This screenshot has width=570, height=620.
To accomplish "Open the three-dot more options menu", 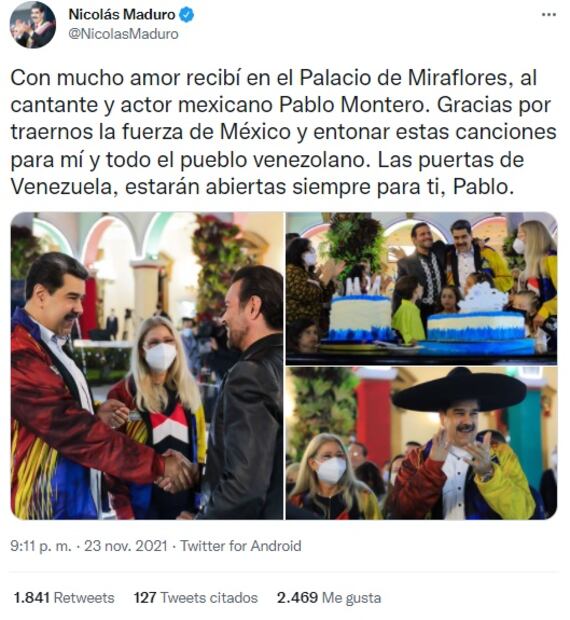I will click(549, 15).
